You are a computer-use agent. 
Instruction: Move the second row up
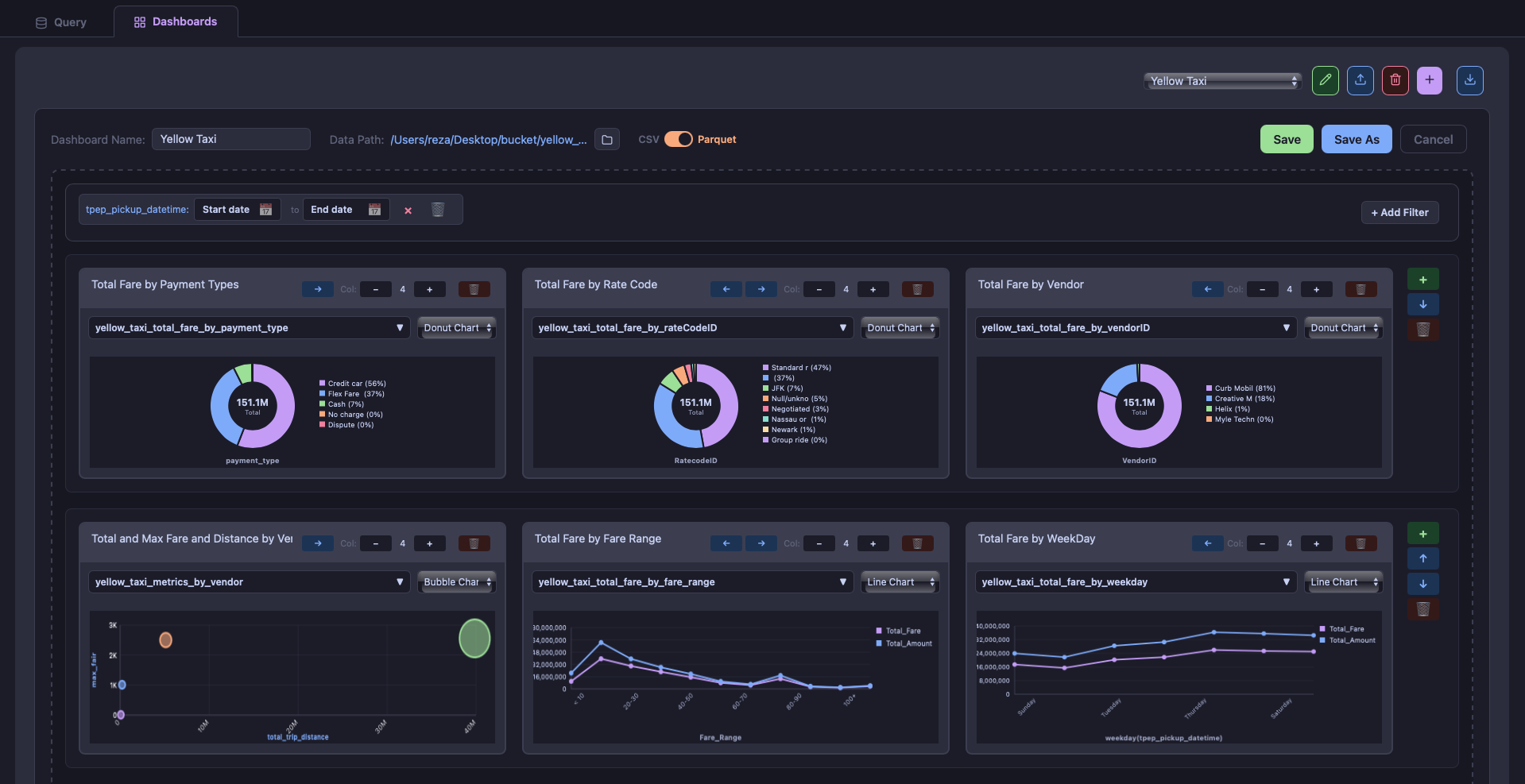(1423, 558)
